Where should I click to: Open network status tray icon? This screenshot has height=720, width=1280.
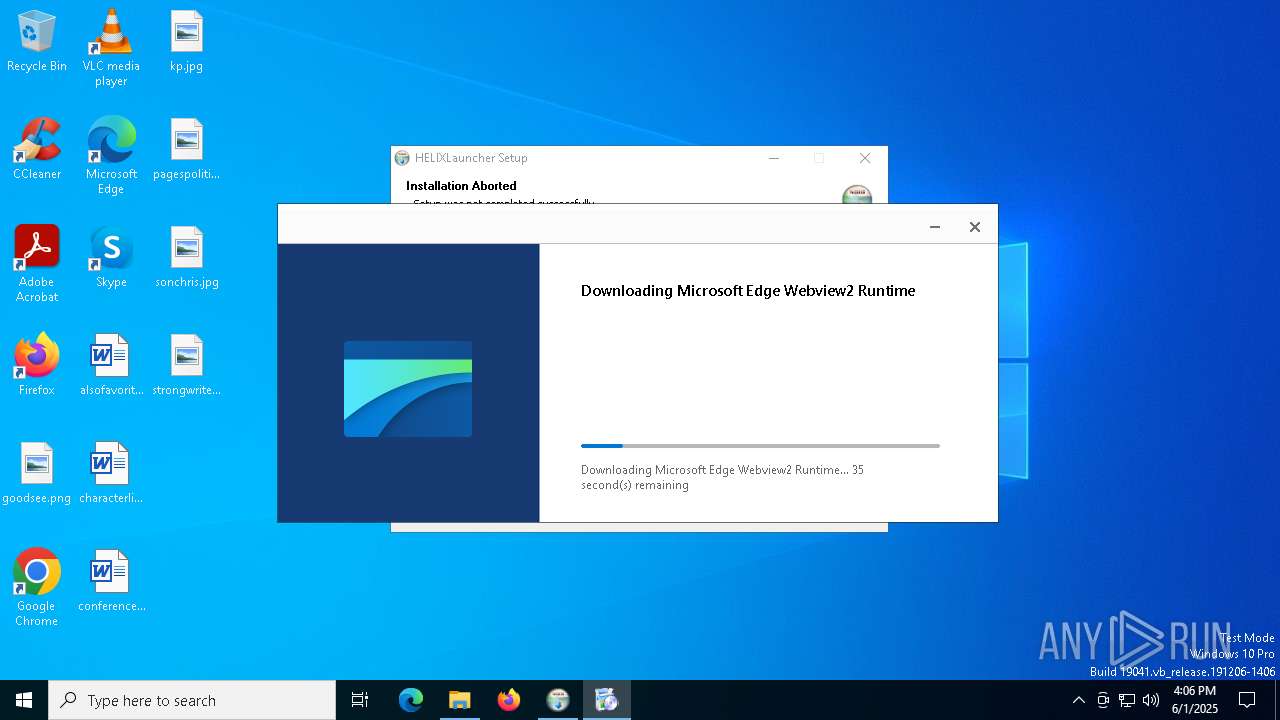click(x=1127, y=700)
